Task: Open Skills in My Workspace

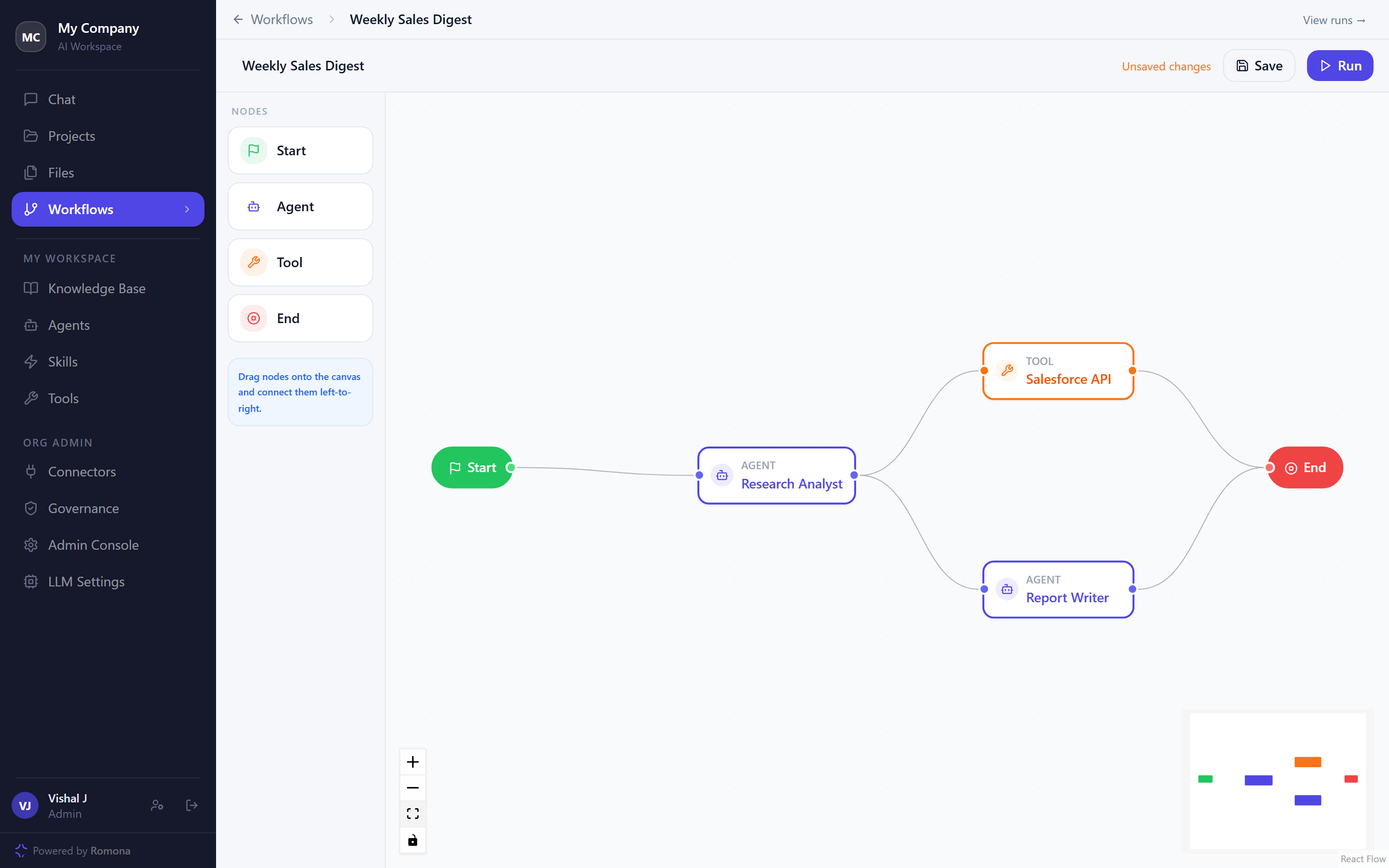Action: (x=108, y=362)
